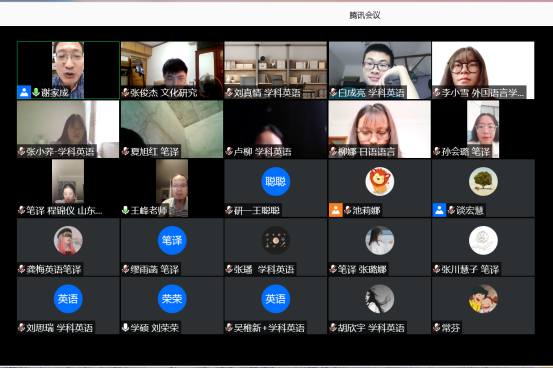The height and width of the screenshot is (368, 553).
Task: Click the microphone icon next to 王峰老师
Action: pos(125,210)
